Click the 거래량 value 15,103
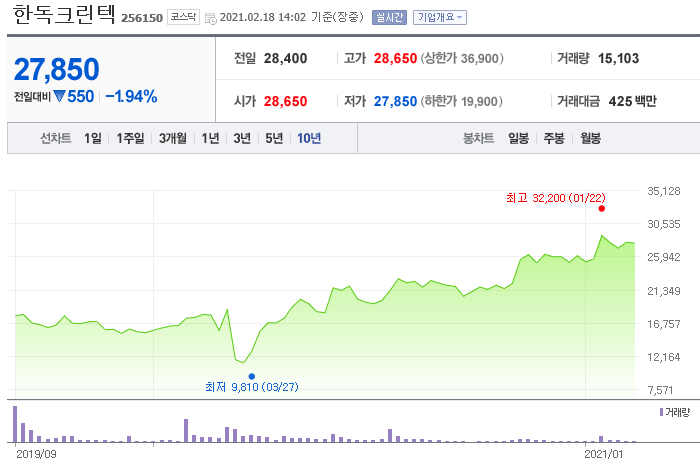 618,59
